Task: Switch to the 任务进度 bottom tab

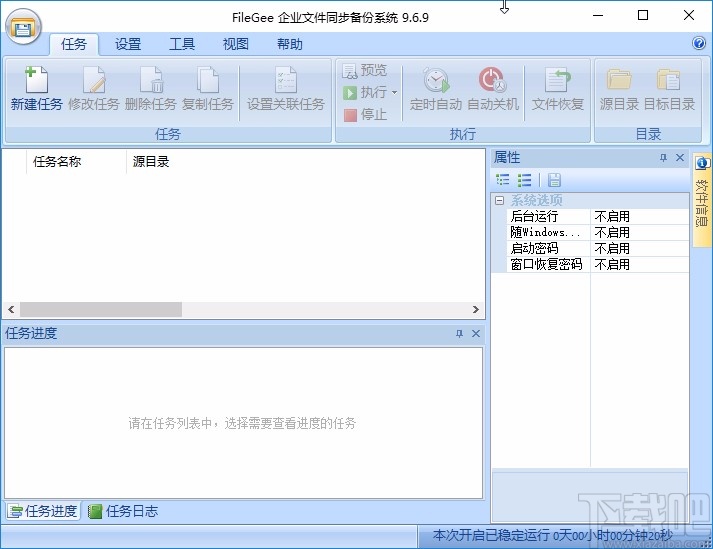Action: point(43,511)
